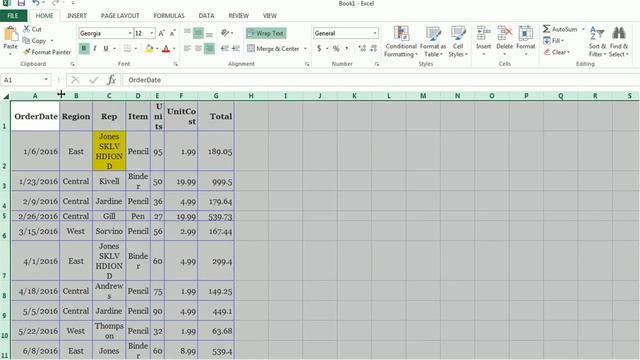
Task: Increase font size with the larger A icon
Action: pos(162,33)
